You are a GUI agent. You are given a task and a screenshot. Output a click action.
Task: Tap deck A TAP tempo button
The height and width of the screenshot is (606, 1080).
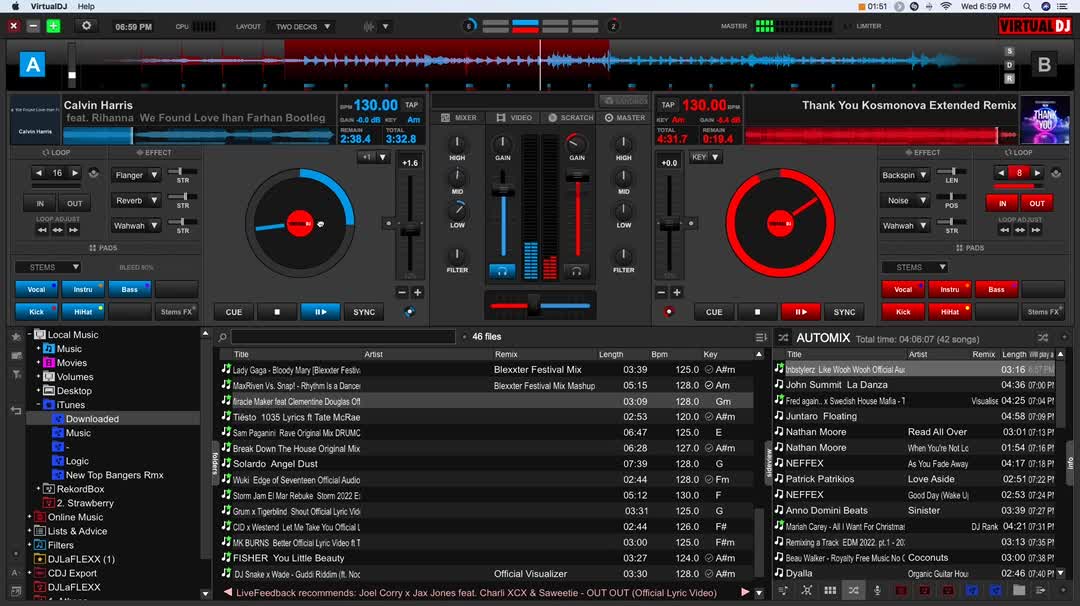(411, 105)
